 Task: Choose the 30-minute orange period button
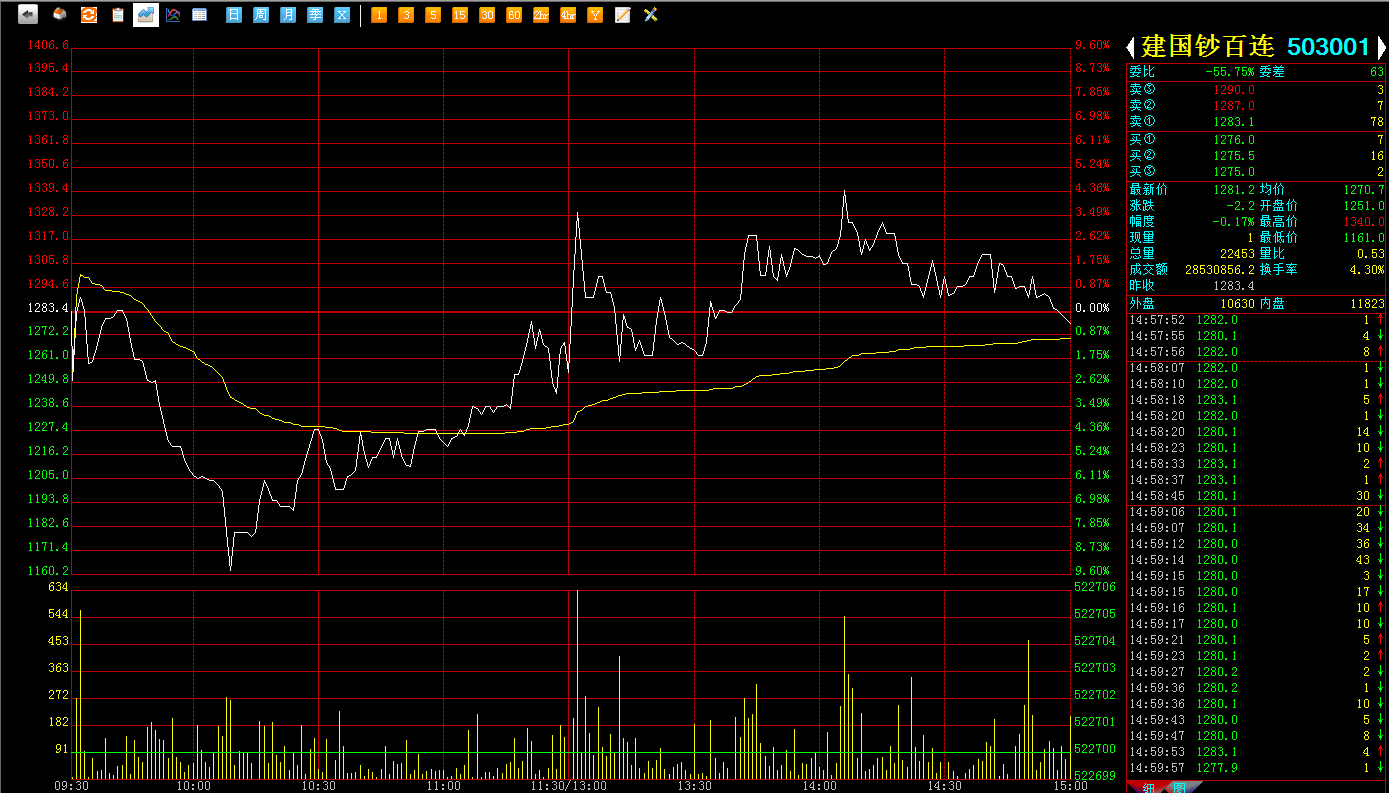pyautogui.click(x=487, y=15)
